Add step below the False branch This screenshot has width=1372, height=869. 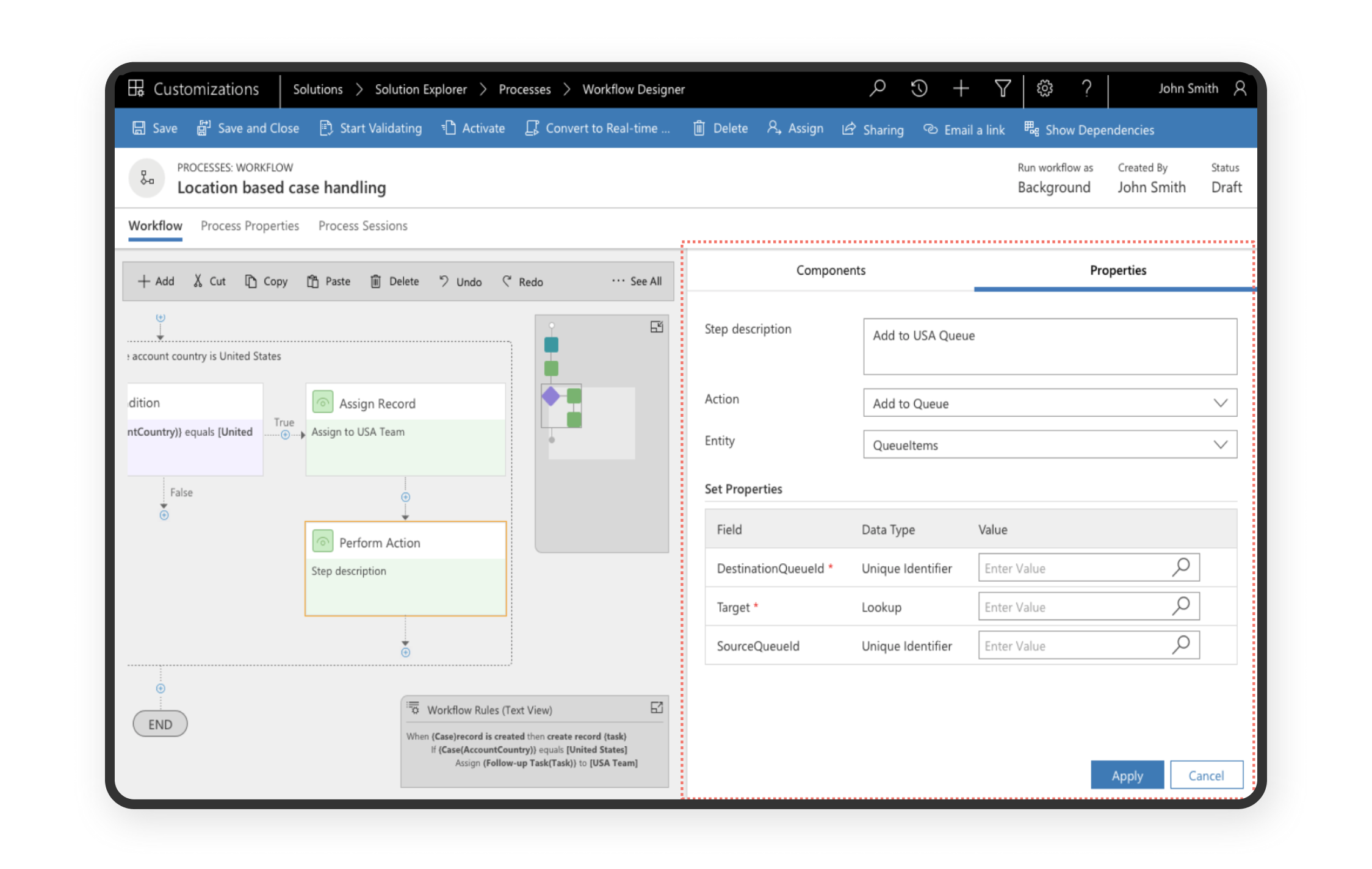[x=164, y=515]
